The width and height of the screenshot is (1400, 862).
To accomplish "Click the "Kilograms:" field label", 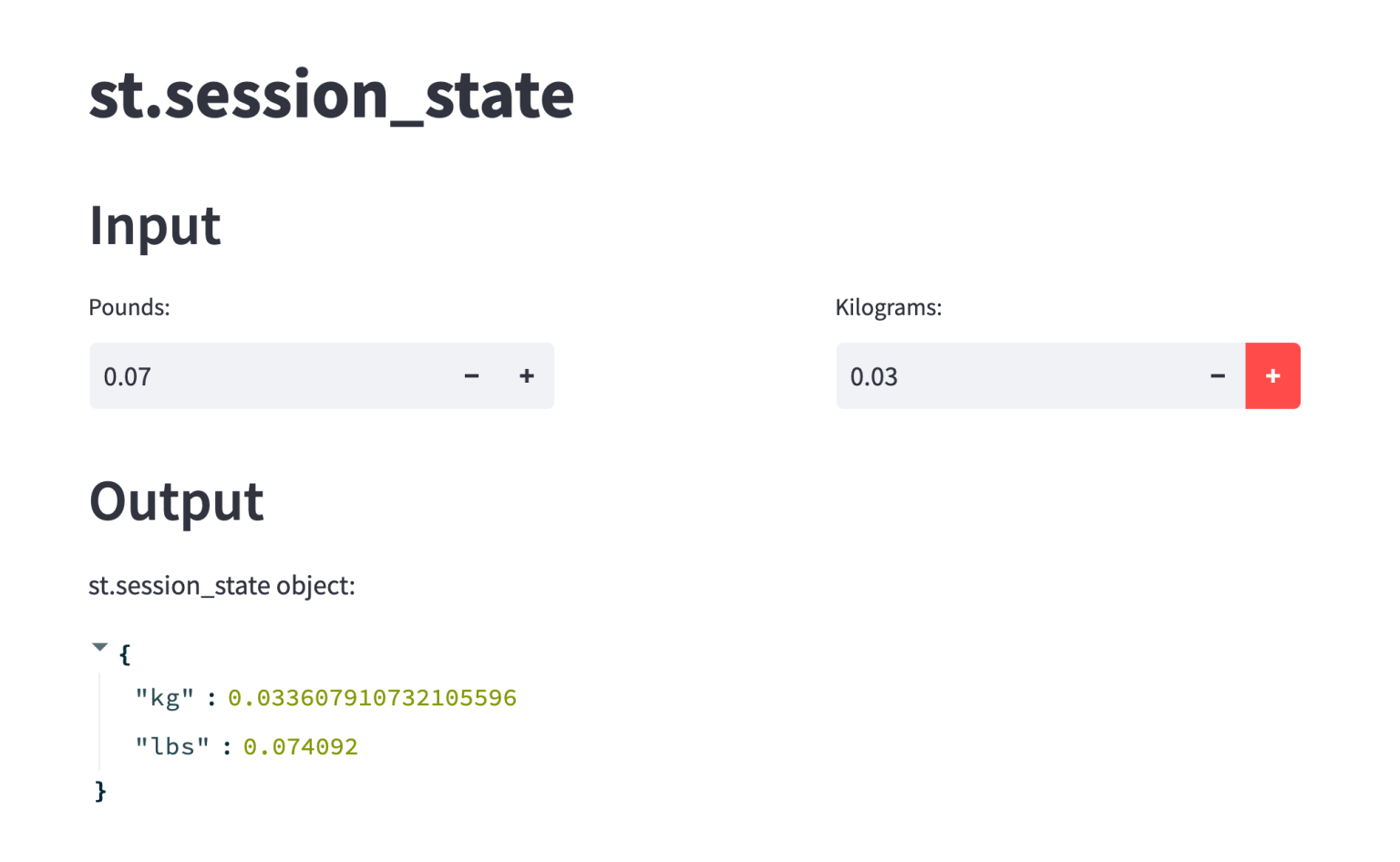I will (889, 308).
